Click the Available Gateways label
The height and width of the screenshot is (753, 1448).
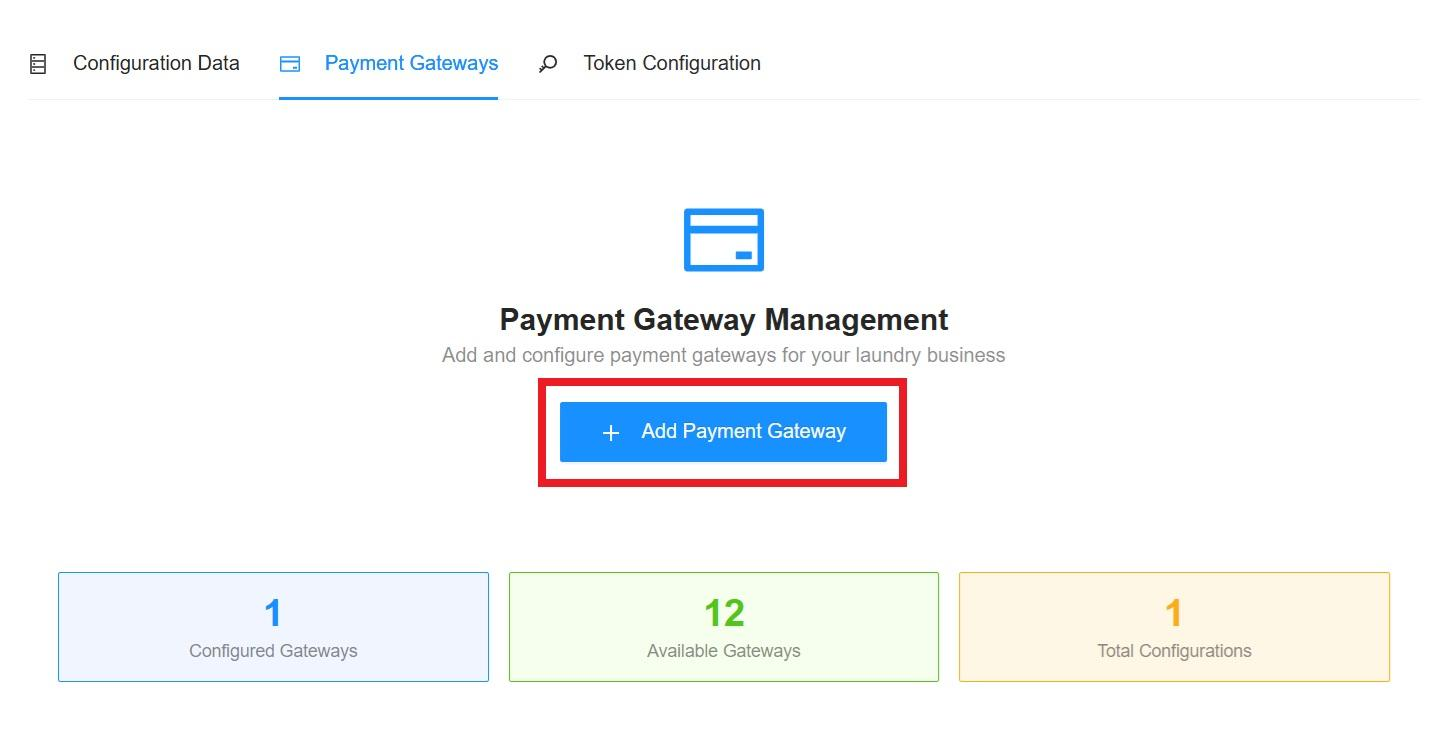coord(724,651)
